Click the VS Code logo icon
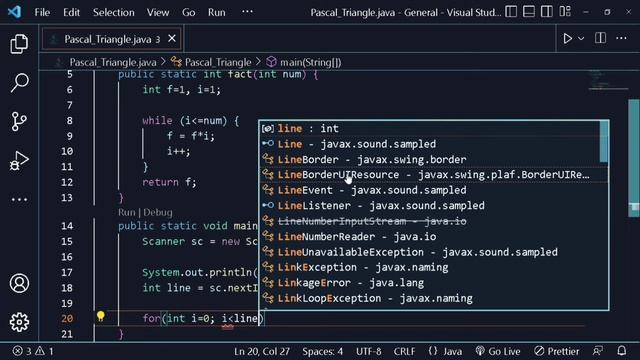Viewport: 640px width, 360px height. click(14, 12)
